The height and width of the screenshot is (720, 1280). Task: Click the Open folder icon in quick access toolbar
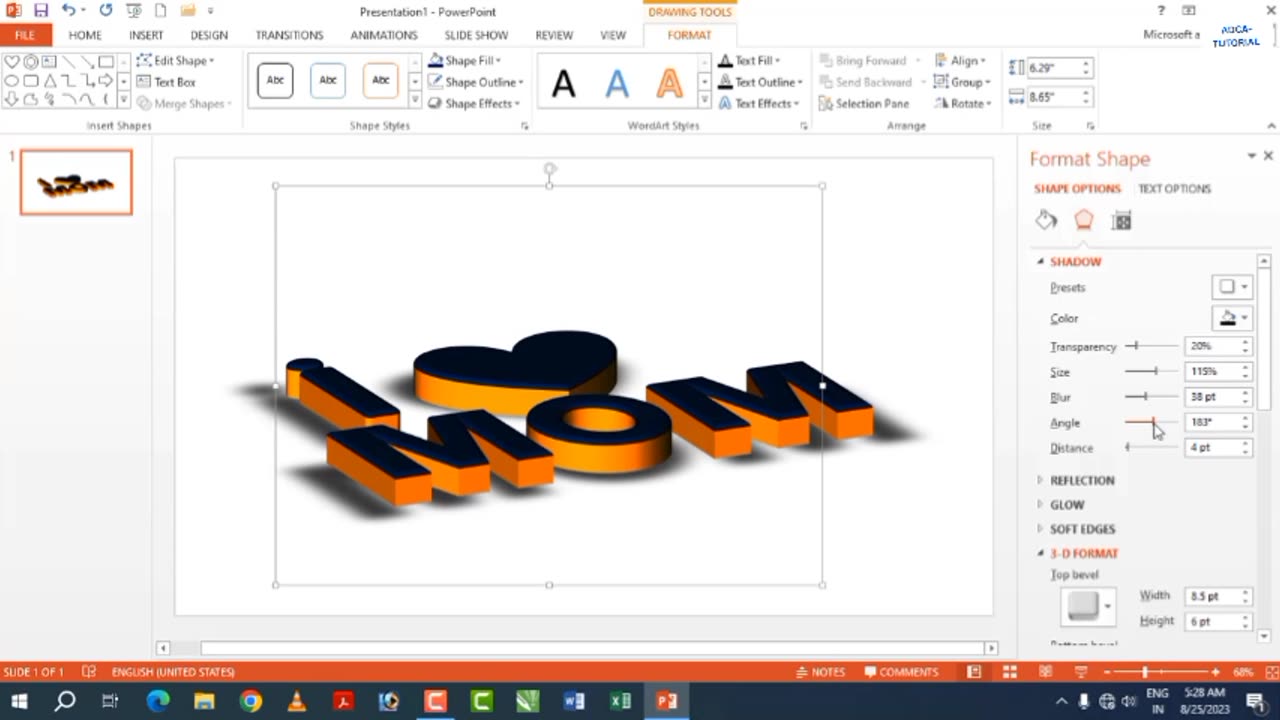(x=187, y=11)
